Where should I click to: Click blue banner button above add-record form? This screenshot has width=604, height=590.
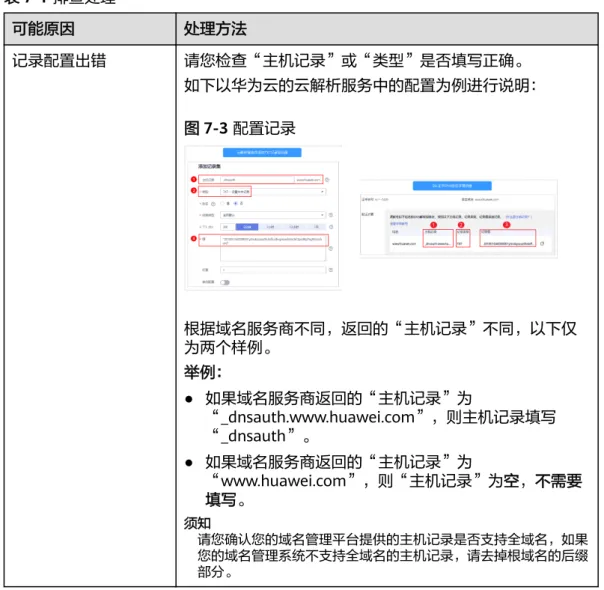point(262,153)
